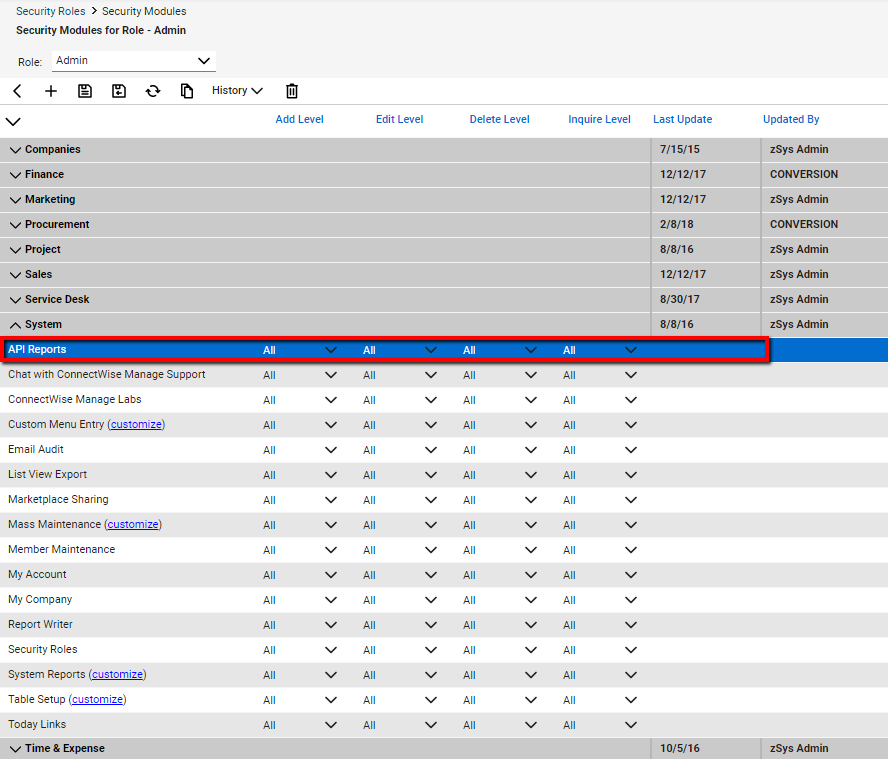The height and width of the screenshot is (759, 888).
Task: Select the List View Export row name
Action: (48, 474)
